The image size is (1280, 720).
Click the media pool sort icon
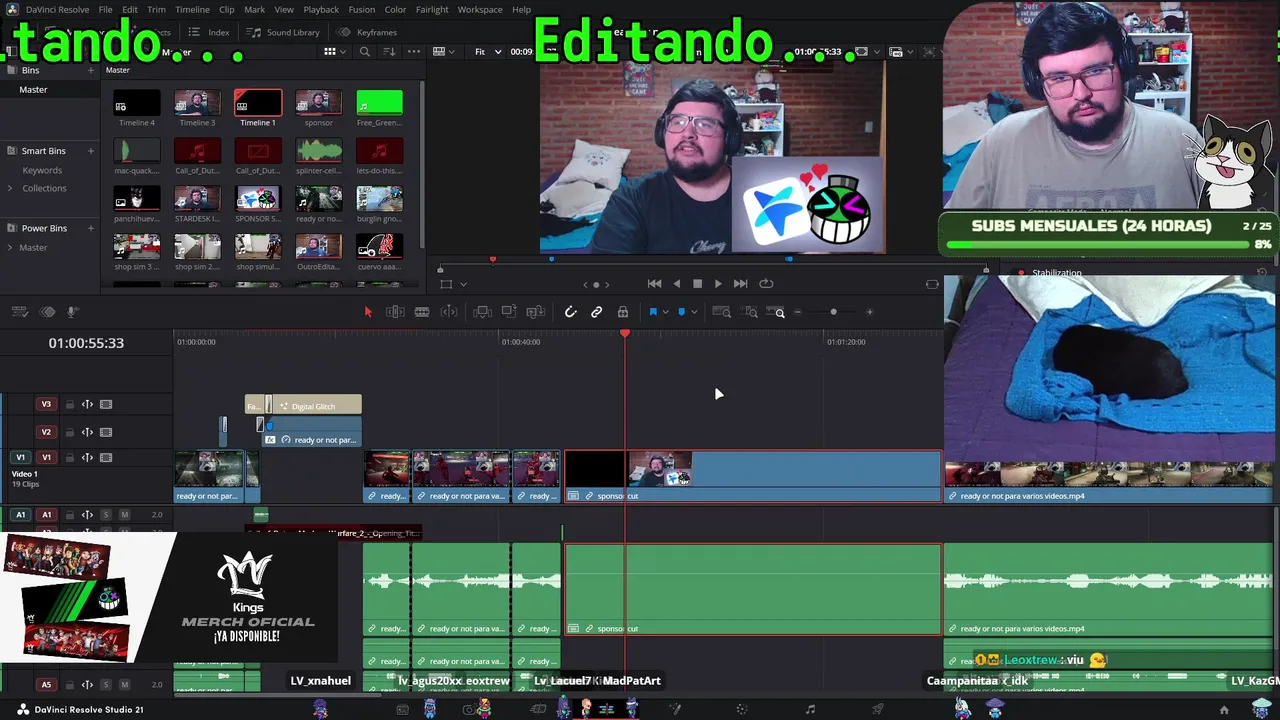tap(389, 52)
